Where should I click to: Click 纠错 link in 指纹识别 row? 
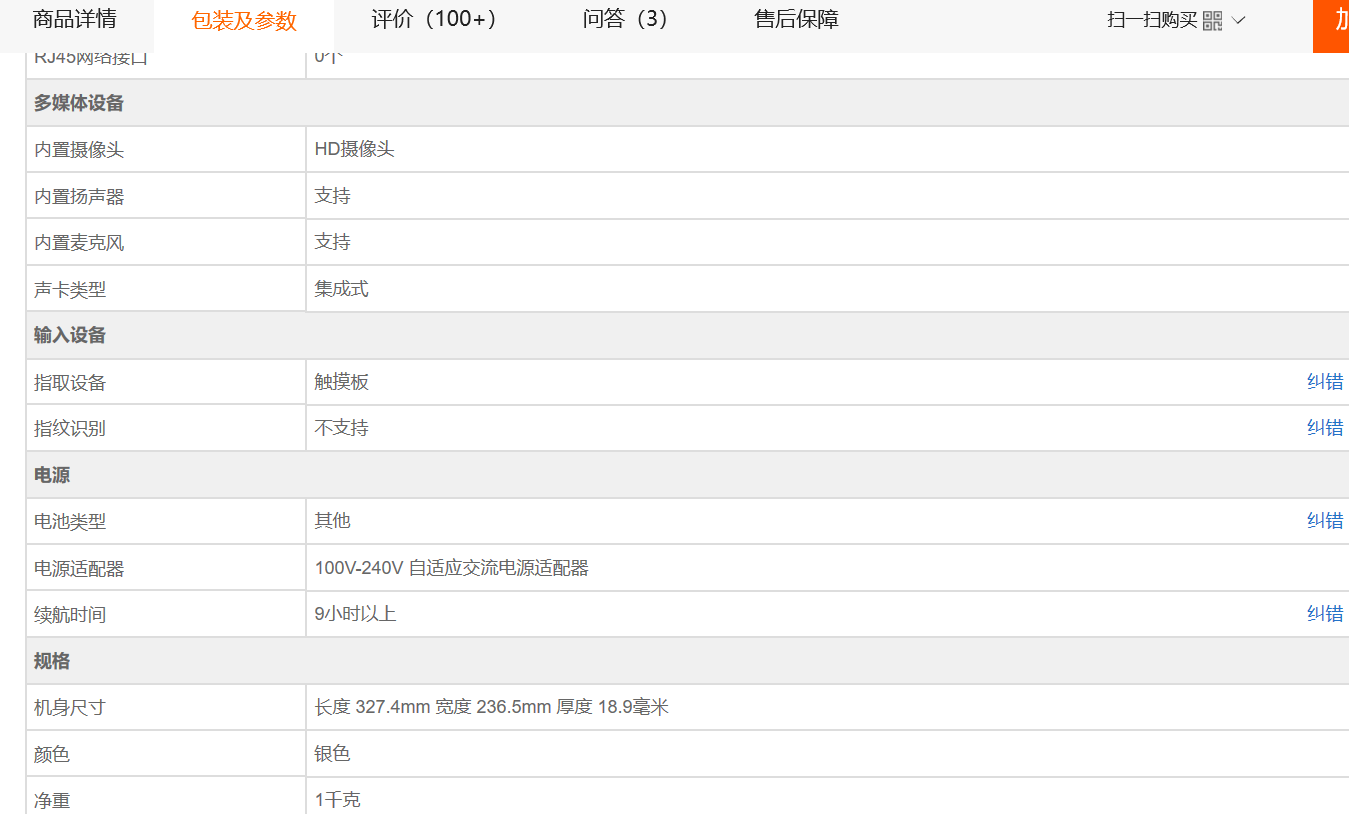click(1325, 427)
